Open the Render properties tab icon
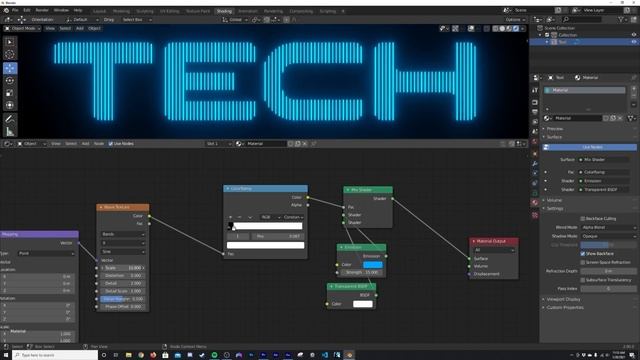Viewport: 640px width, 360px height. [x=535, y=102]
